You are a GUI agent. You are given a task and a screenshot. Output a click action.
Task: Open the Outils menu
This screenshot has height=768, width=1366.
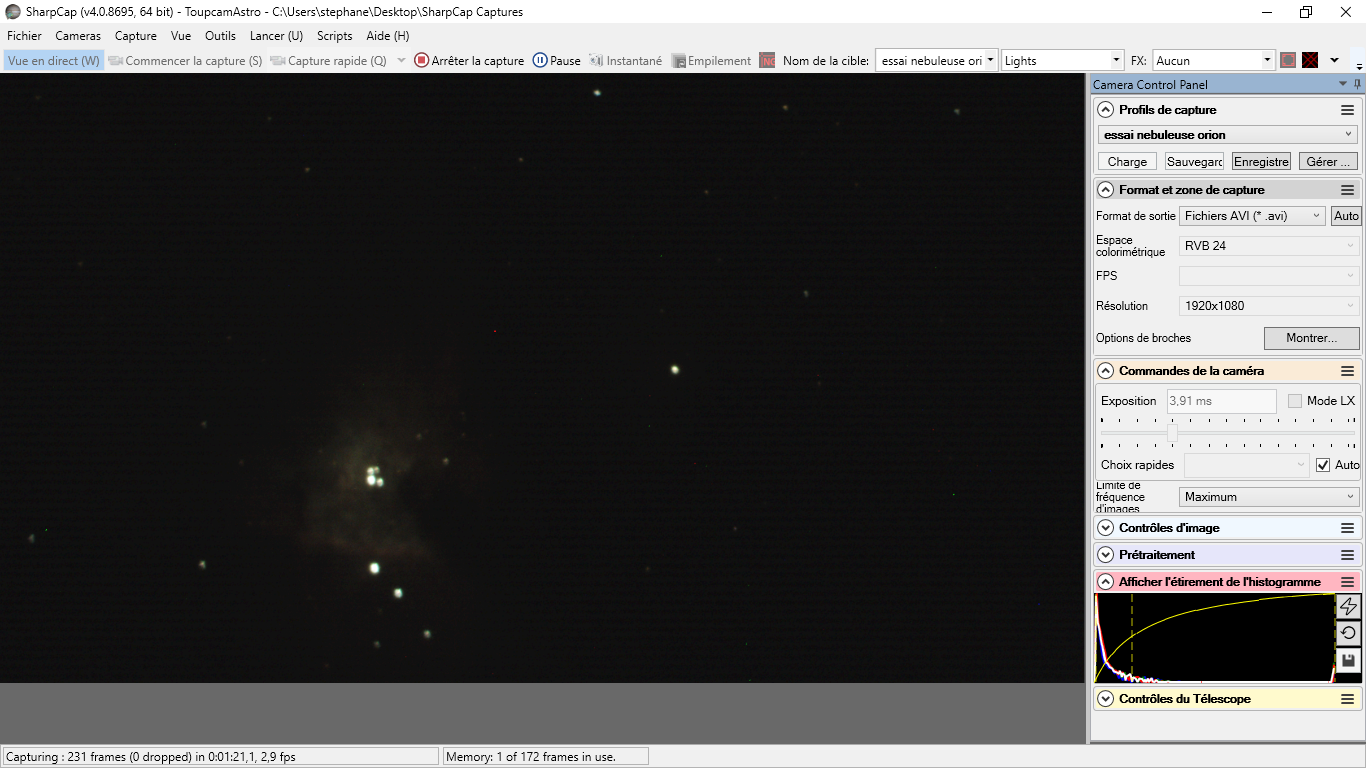220,35
